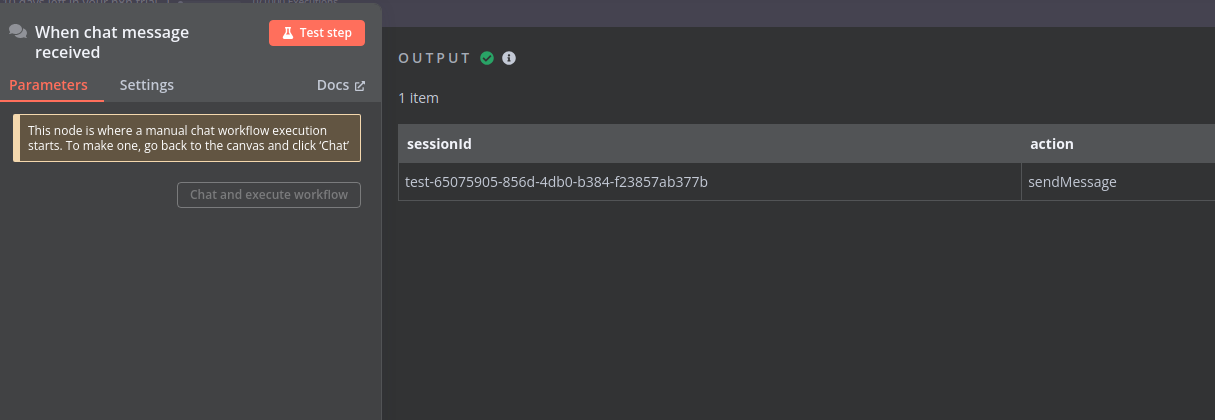Click Chat and execute workflow button
The height and width of the screenshot is (420, 1215).
point(269,195)
